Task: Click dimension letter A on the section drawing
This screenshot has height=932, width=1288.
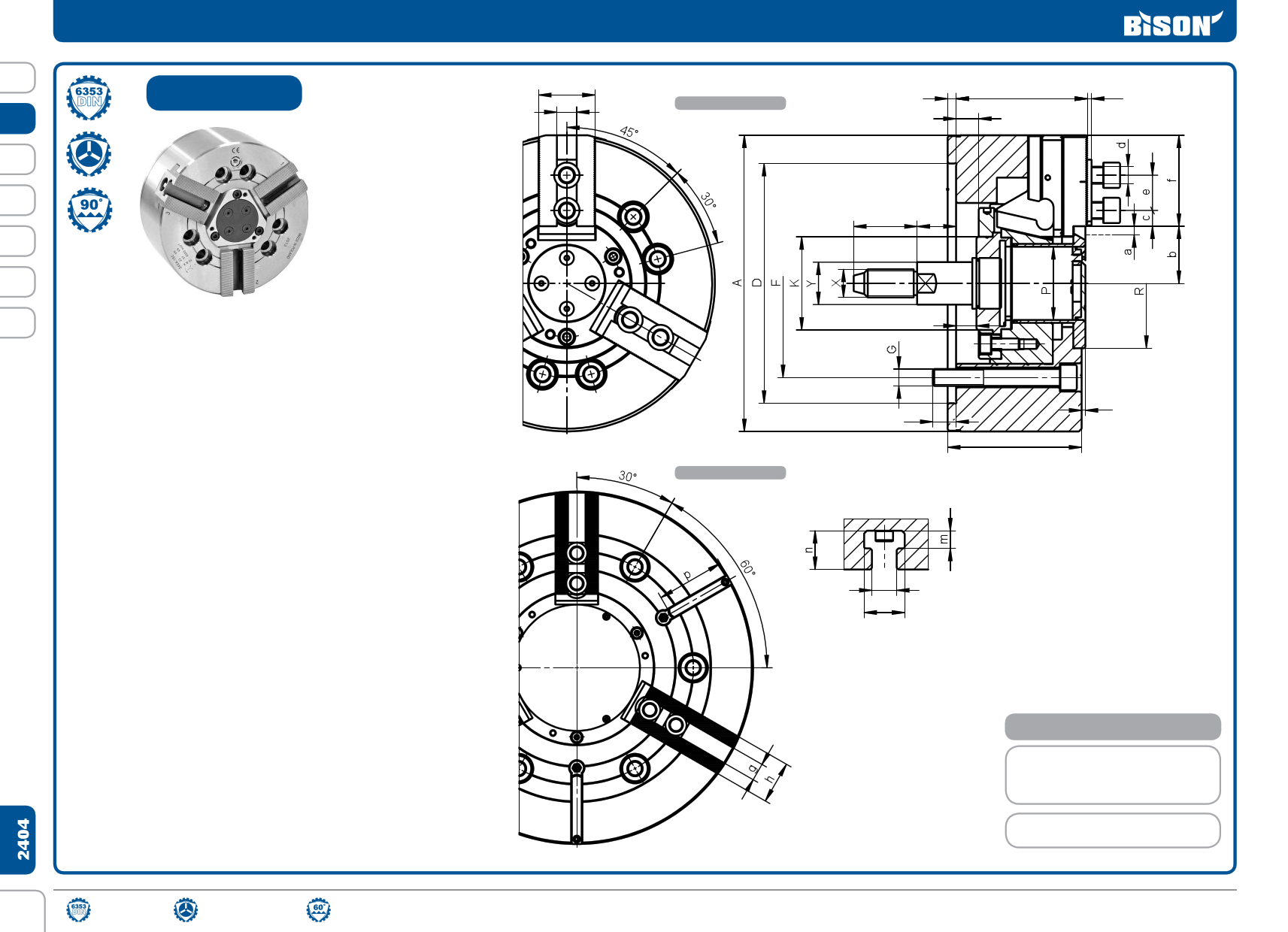Action: click(x=737, y=283)
